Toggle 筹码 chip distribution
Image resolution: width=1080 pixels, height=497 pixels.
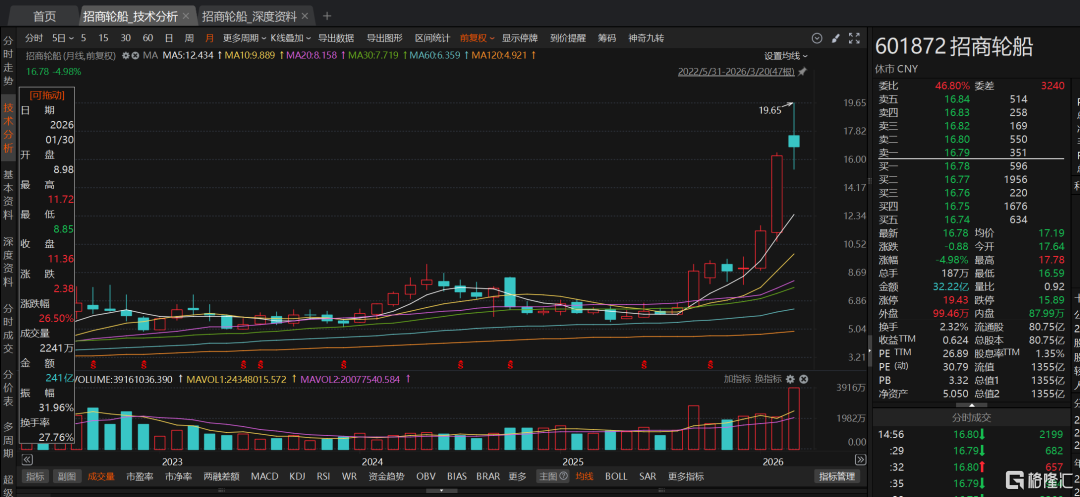[608, 38]
